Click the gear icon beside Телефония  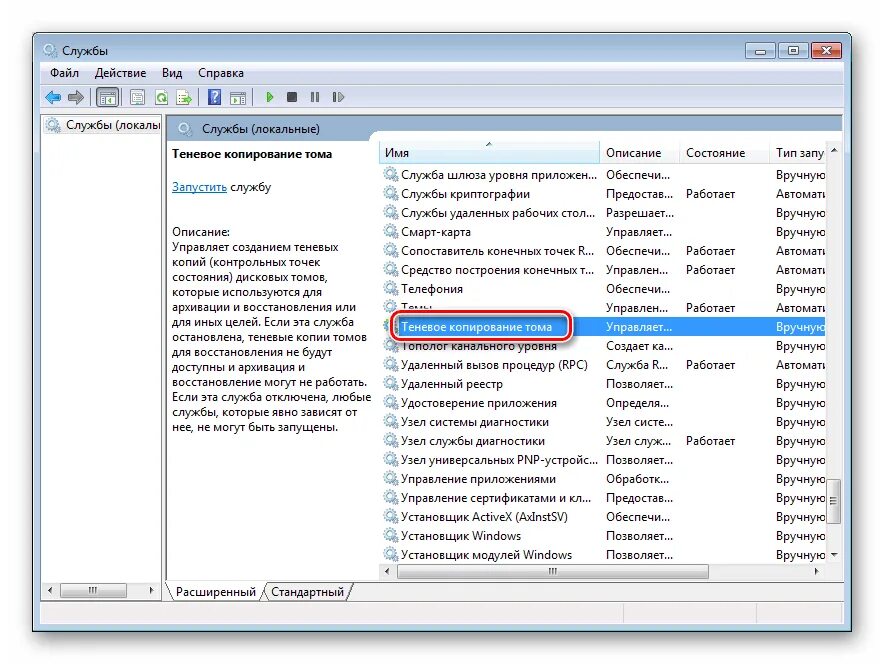coord(391,289)
